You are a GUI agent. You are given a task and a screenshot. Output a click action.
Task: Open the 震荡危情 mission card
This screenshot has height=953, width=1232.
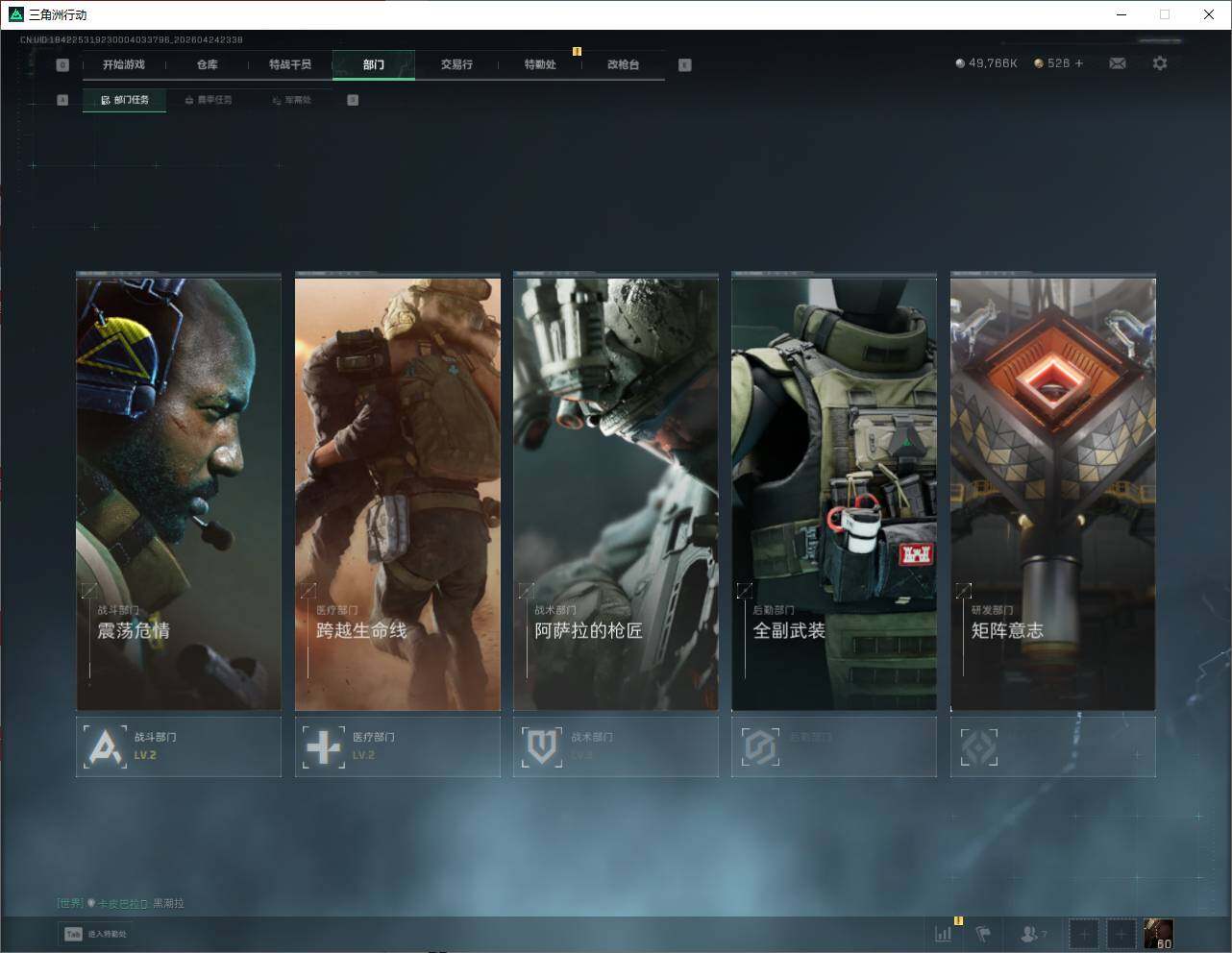point(179,494)
